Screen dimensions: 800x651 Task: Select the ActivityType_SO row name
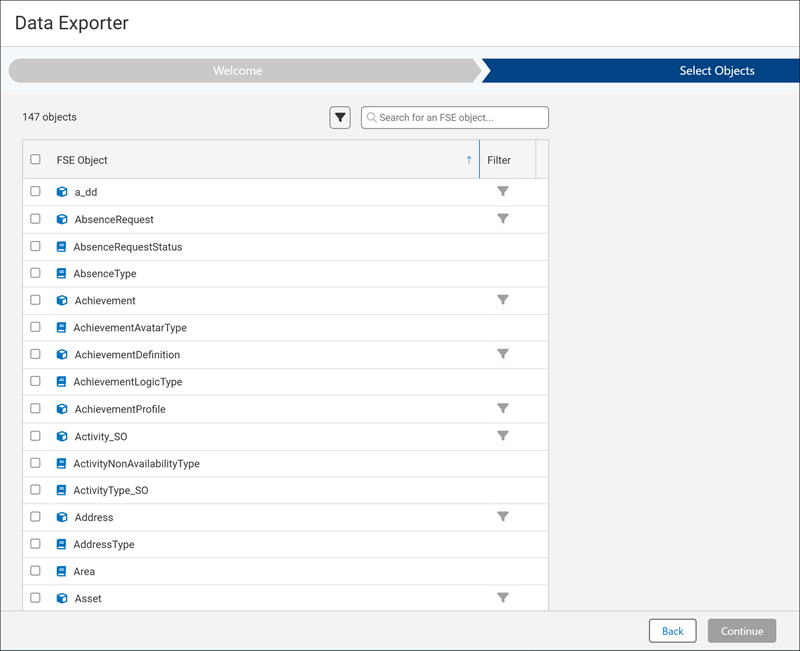111,490
